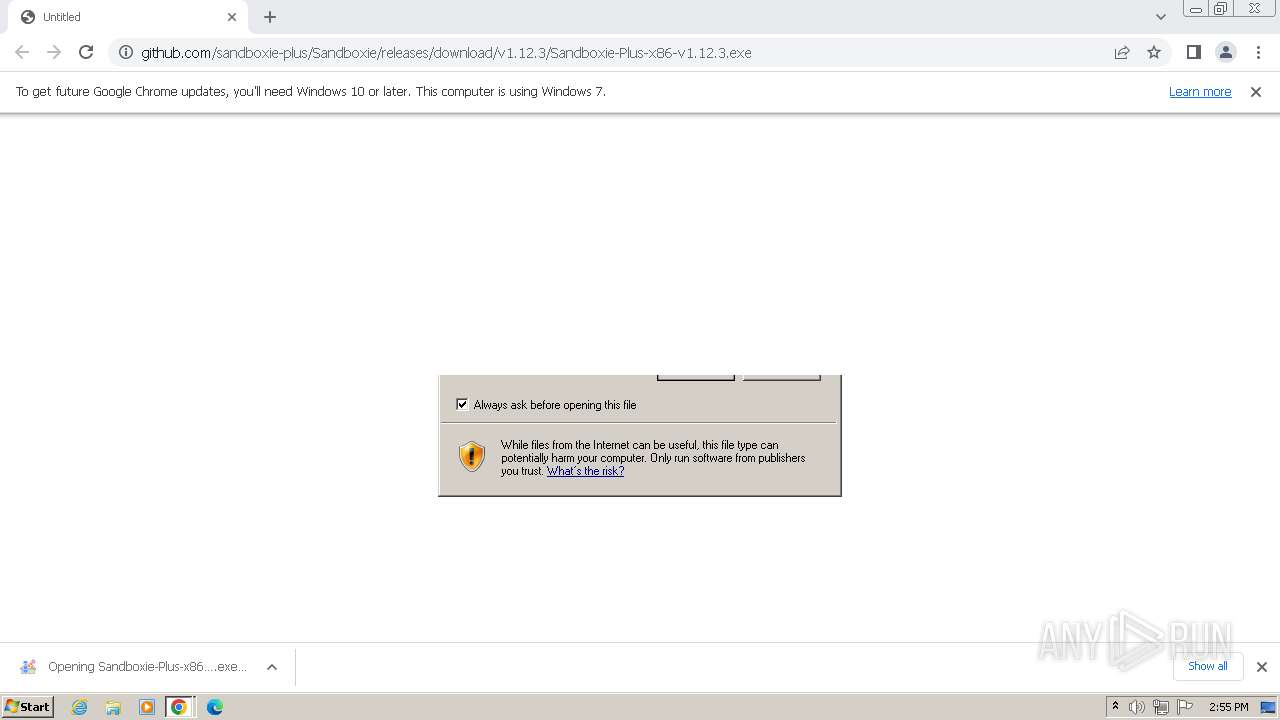Screen dimensions: 1280x720
Task: Open the Chrome profile avatar
Action: [x=1225, y=52]
